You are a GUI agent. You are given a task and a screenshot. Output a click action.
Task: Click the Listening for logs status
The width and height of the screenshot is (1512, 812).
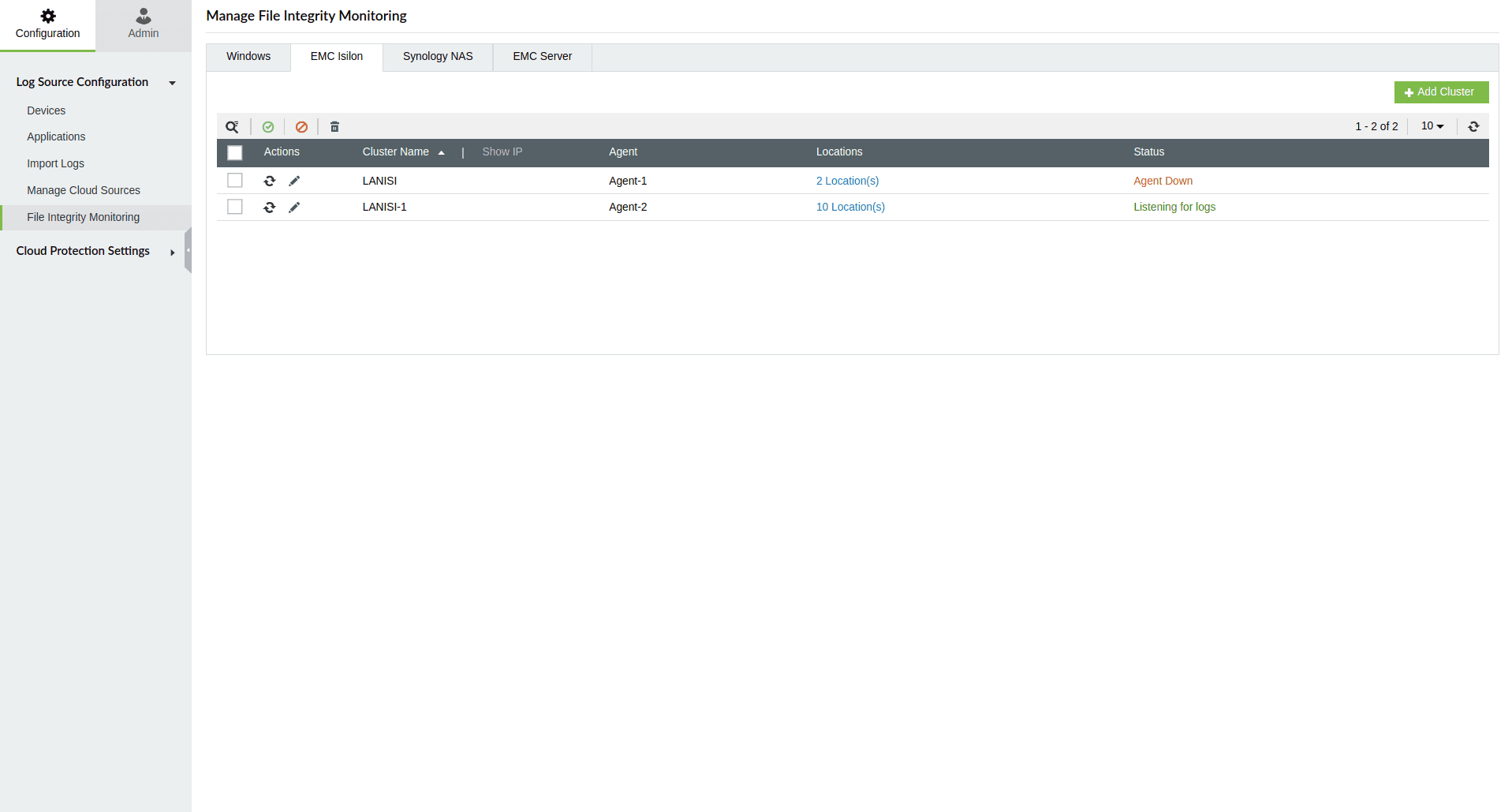pos(1174,207)
